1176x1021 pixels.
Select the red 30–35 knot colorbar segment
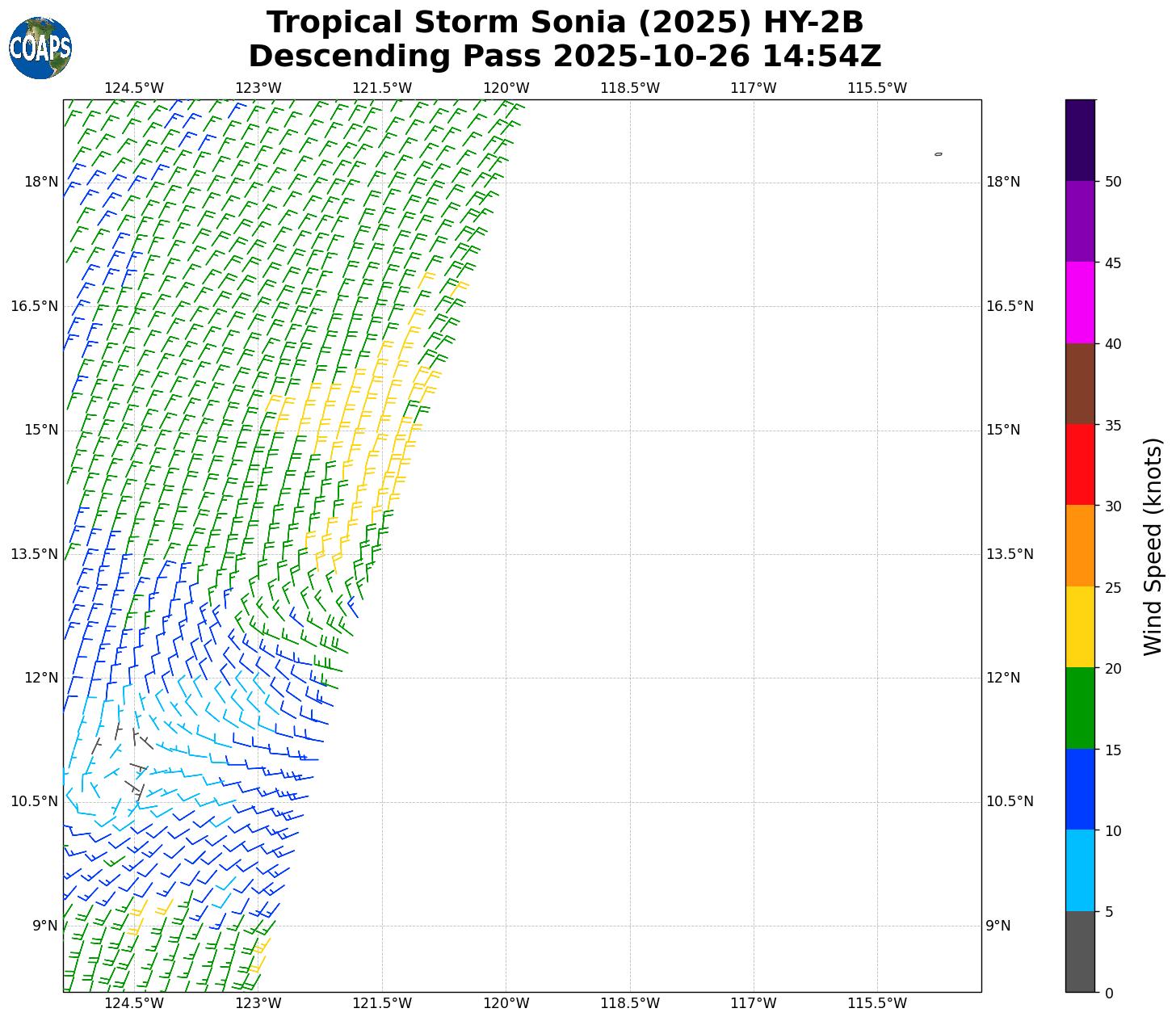[1080, 464]
